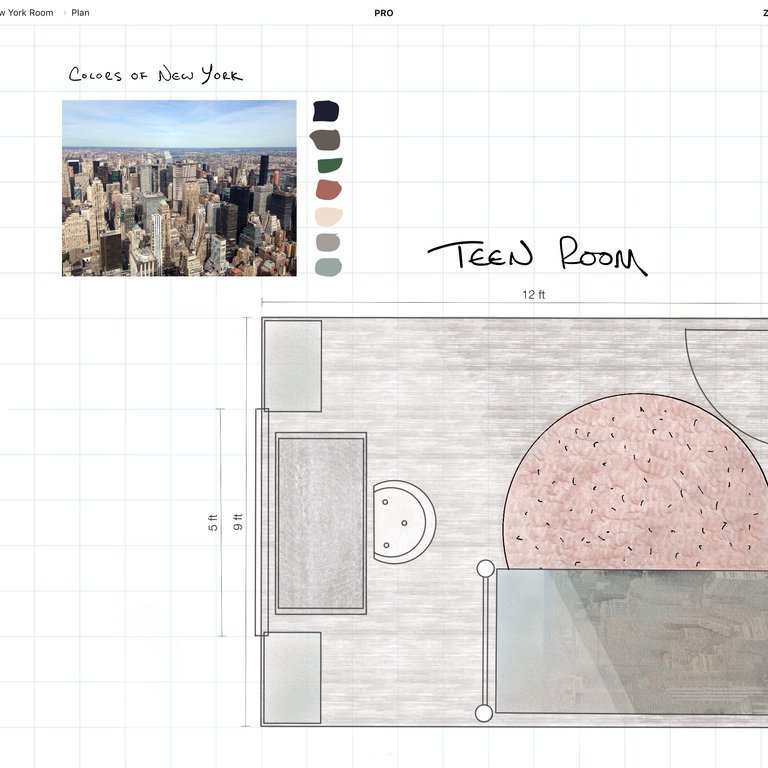
Task: Pick the light gray color swatch
Action: [x=328, y=242]
